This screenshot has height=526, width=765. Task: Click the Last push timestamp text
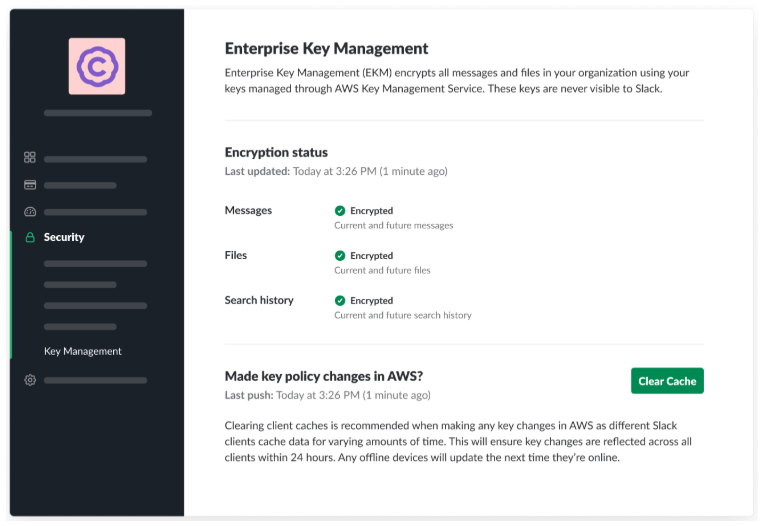coord(328,395)
